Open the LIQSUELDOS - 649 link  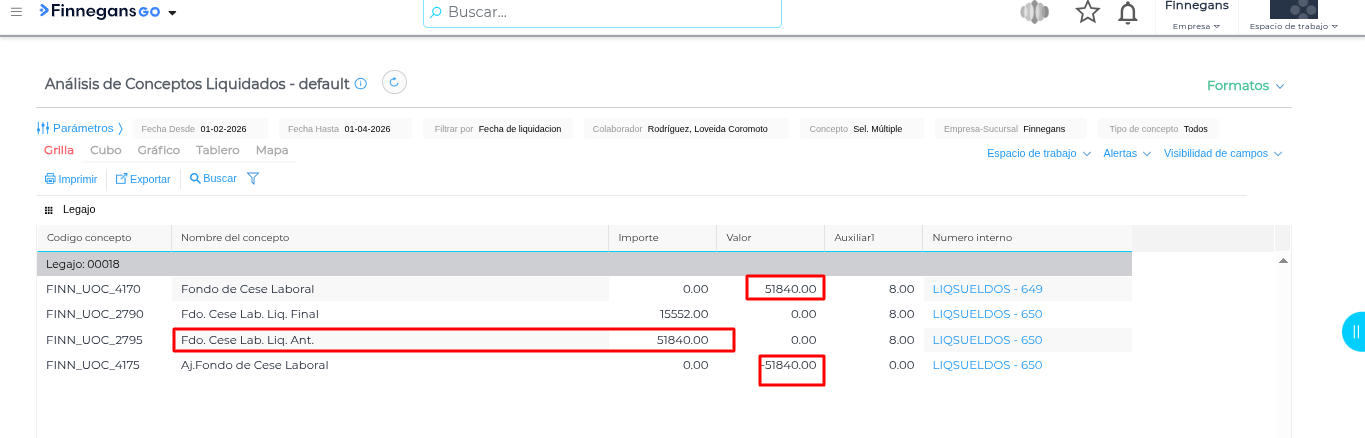(987, 289)
